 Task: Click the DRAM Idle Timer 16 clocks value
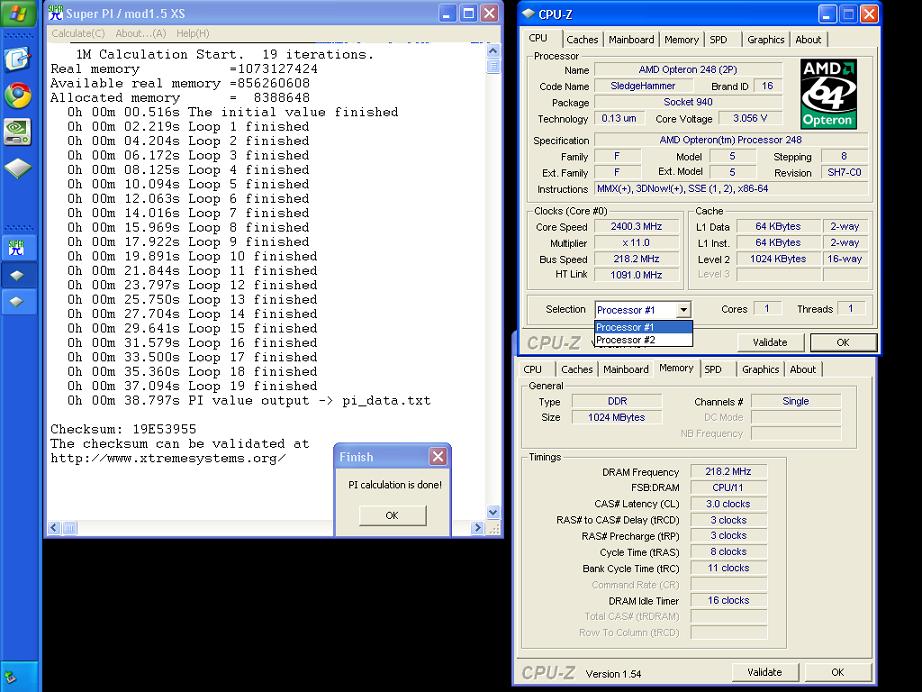point(728,600)
